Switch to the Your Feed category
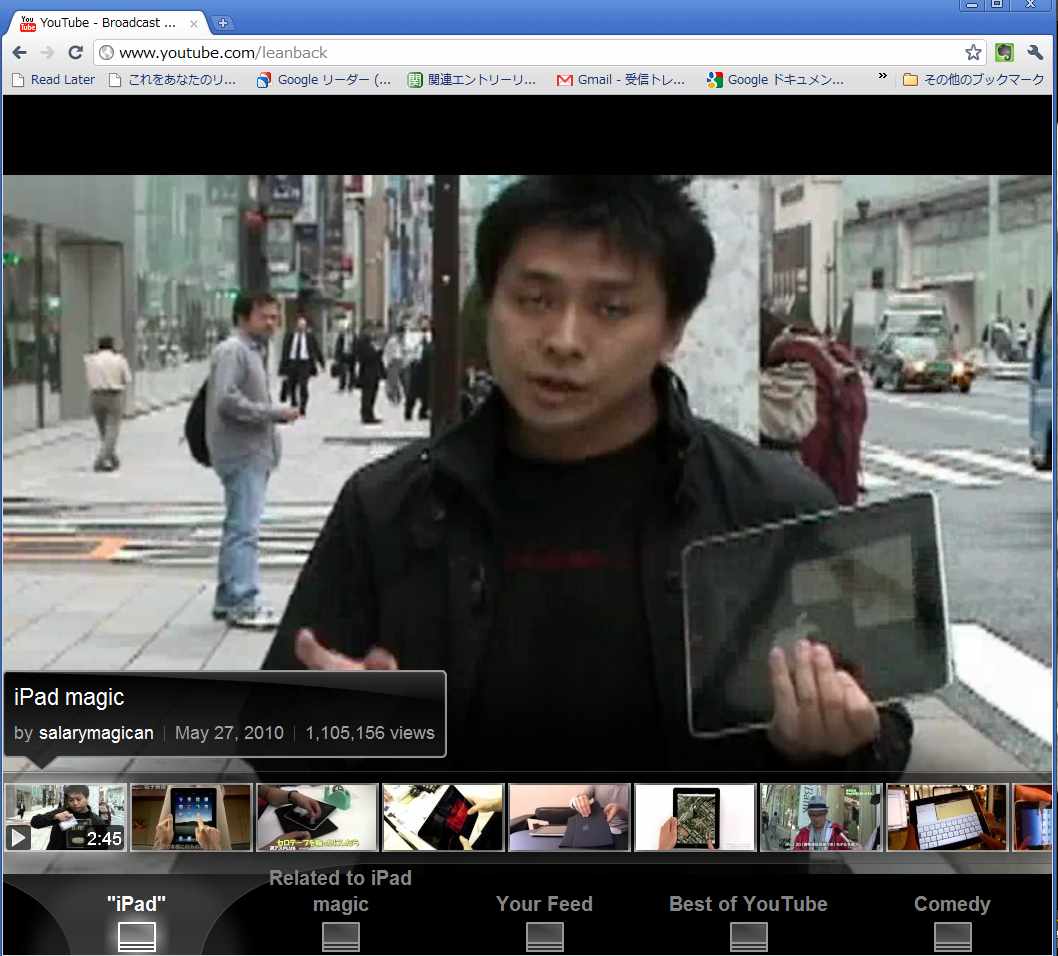This screenshot has height=956, width=1058. point(545,921)
